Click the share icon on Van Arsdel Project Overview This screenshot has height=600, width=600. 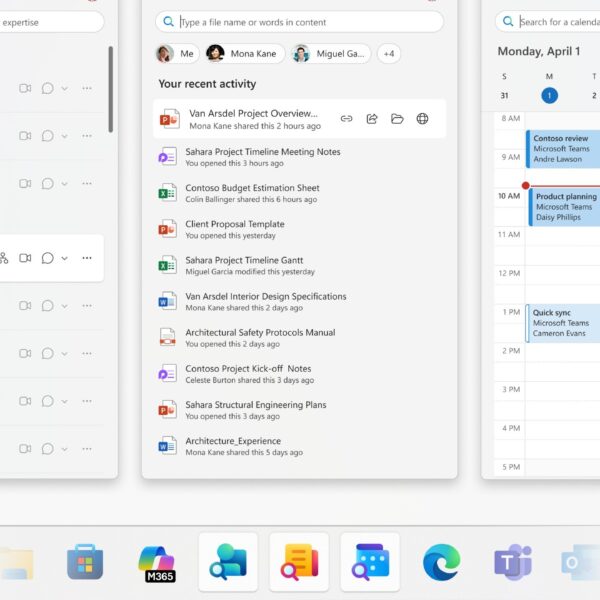(x=372, y=119)
